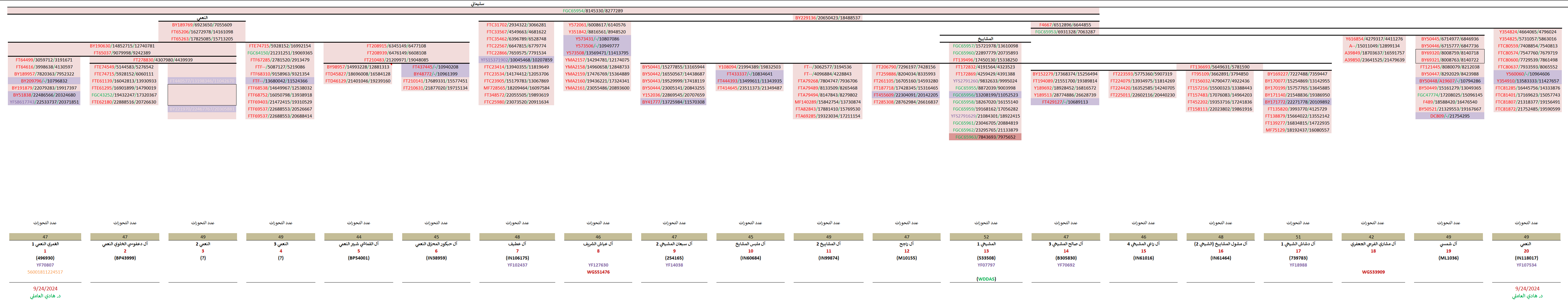Click the count cell showing 52
Viewport: 1568px width, 303px height.
pyautogui.click(x=986, y=237)
